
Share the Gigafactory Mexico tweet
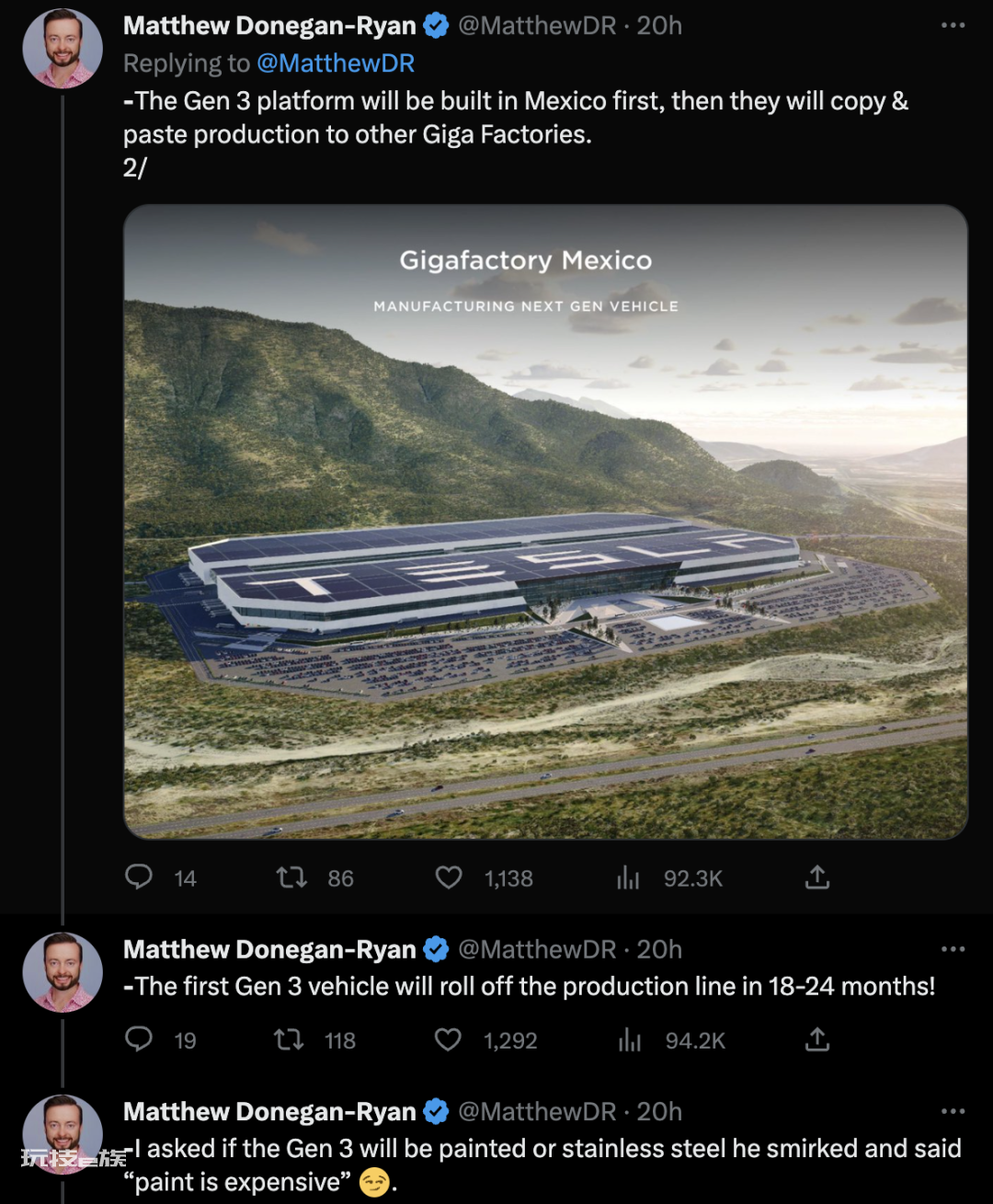(x=817, y=877)
